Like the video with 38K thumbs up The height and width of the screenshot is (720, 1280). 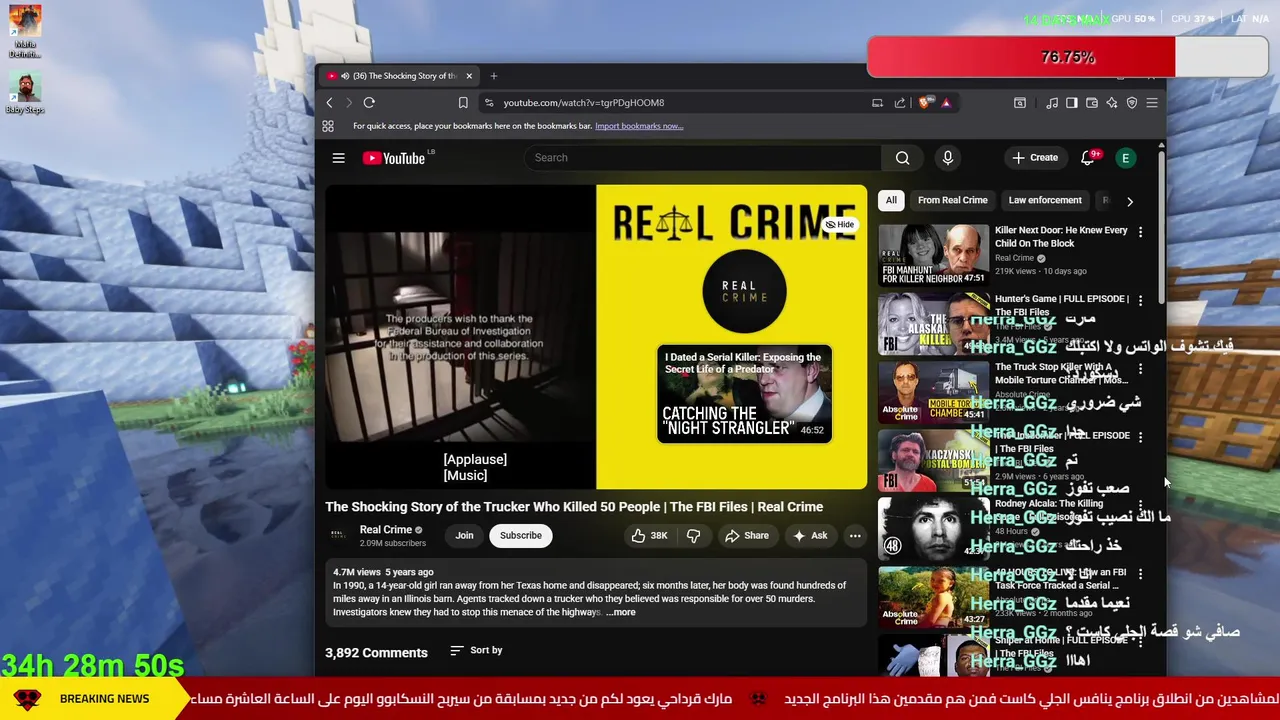tap(649, 536)
